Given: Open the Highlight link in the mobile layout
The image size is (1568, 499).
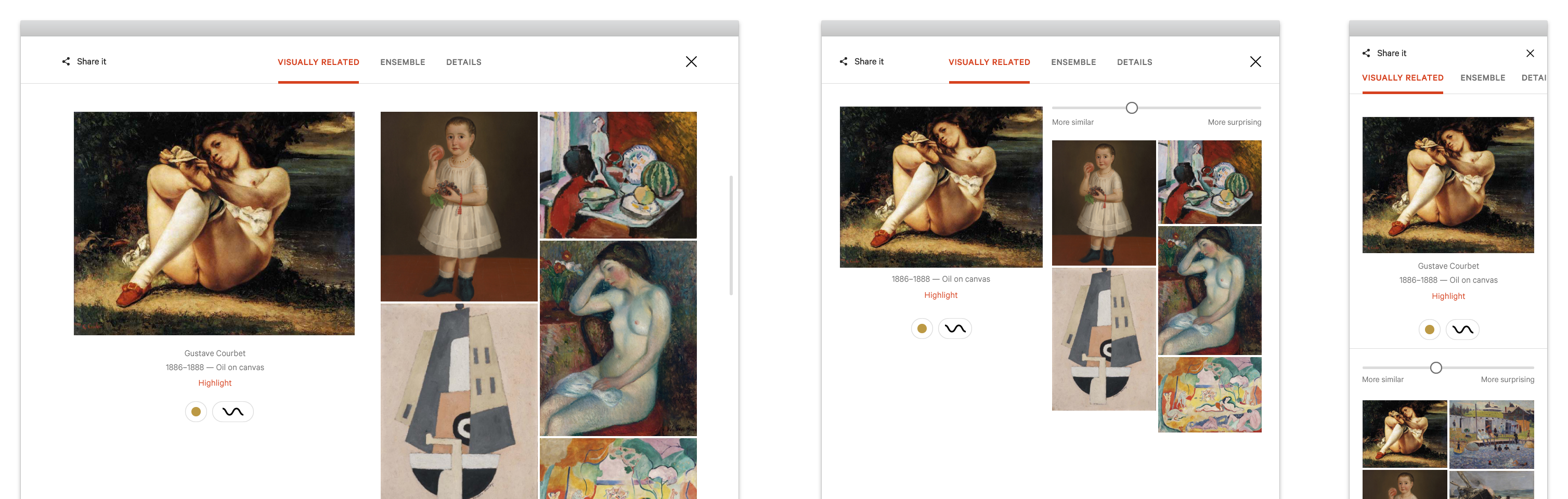Looking at the screenshot, I should [1448, 296].
